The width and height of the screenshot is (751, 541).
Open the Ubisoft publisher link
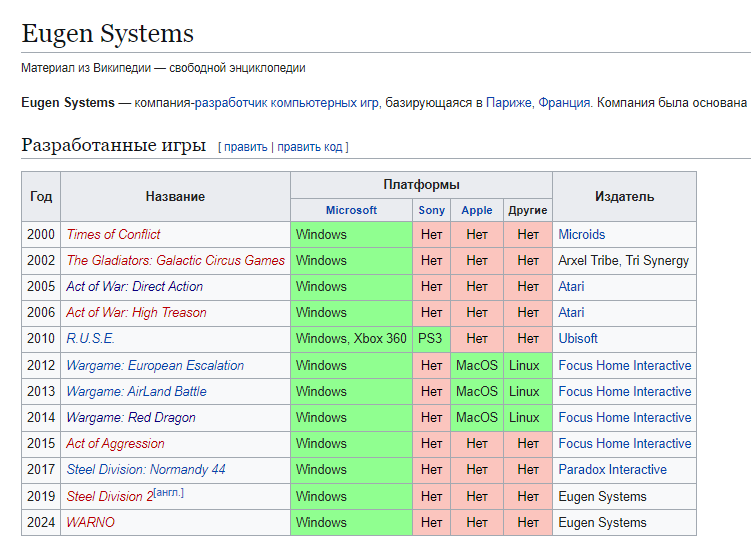[578, 338]
